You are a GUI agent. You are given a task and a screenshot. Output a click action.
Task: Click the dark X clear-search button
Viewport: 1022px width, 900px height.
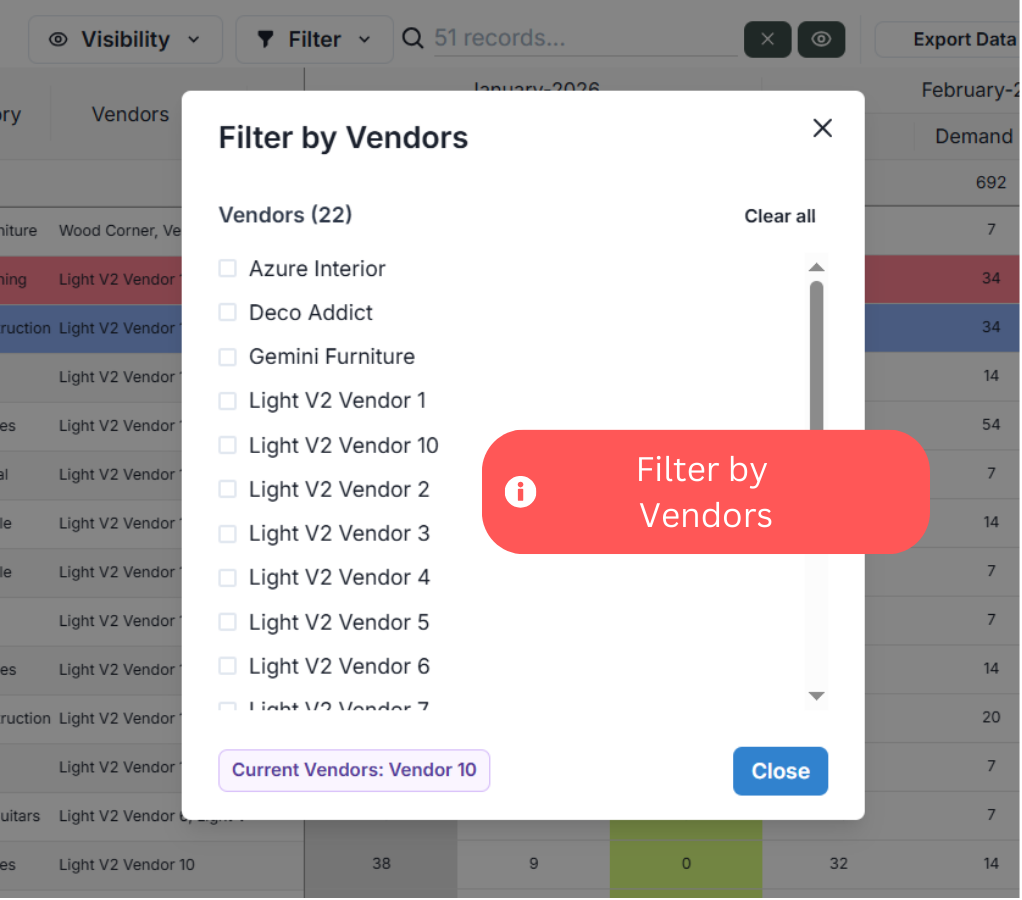pyautogui.click(x=768, y=39)
